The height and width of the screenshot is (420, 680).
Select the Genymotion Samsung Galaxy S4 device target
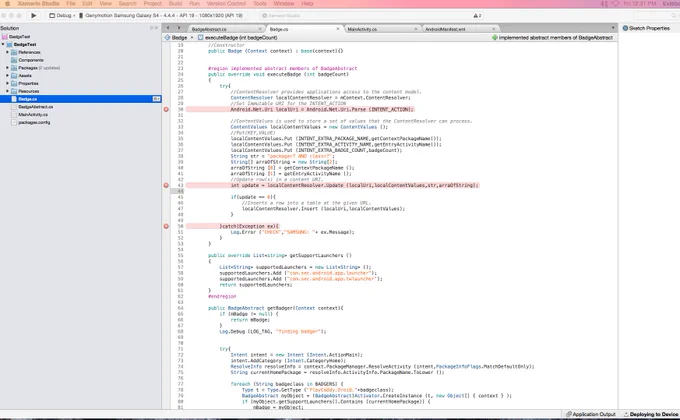point(161,15)
